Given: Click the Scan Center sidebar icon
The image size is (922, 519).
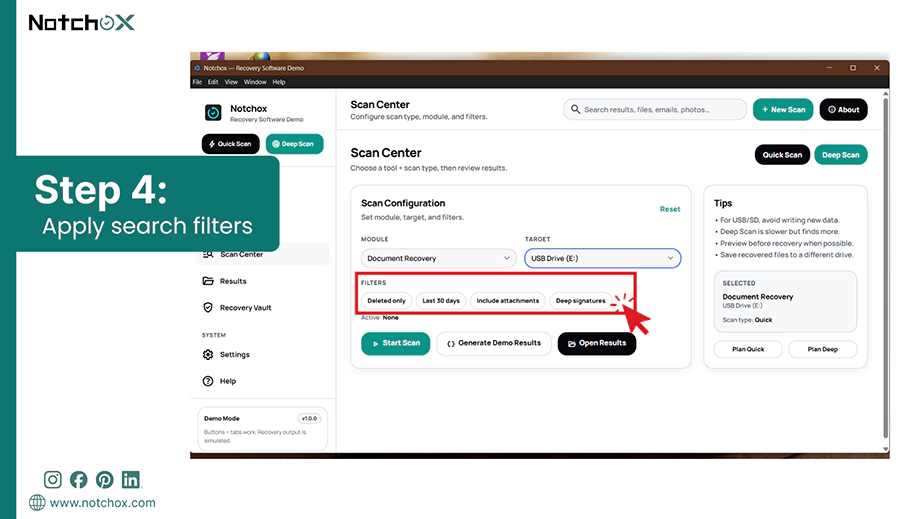Looking at the screenshot, I should point(208,255).
